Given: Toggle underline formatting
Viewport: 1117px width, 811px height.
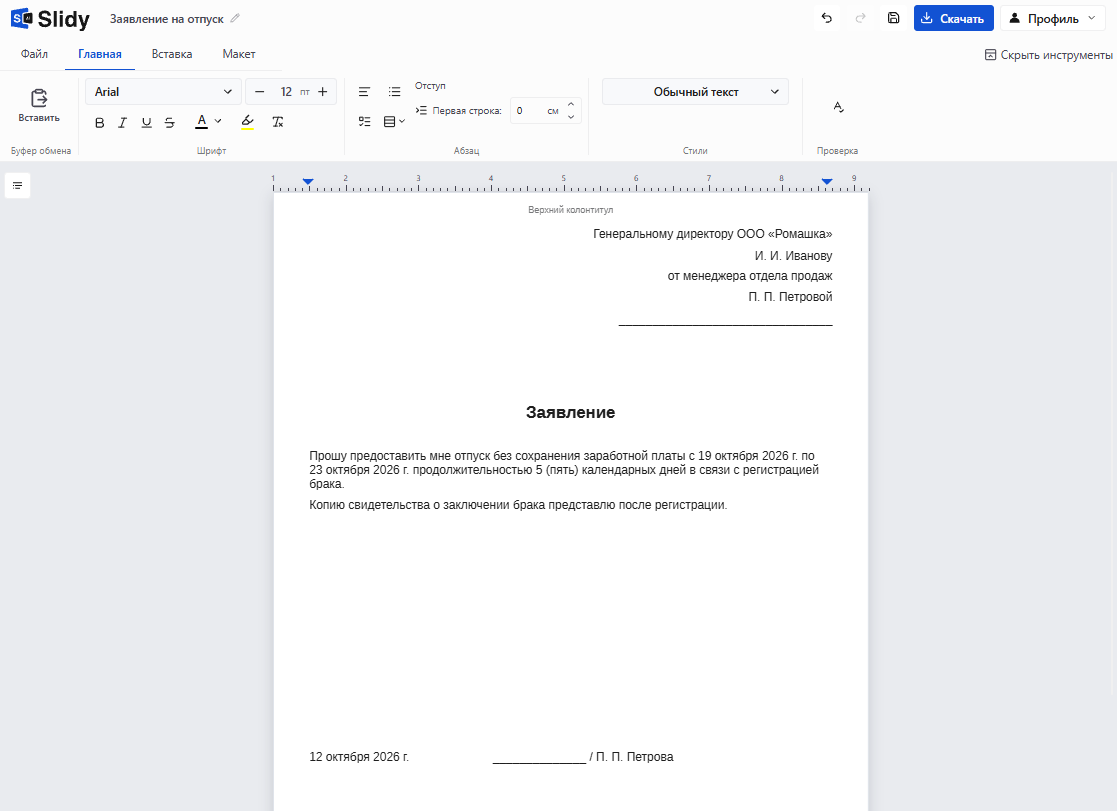Looking at the screenshot, I should click(146, 123).
